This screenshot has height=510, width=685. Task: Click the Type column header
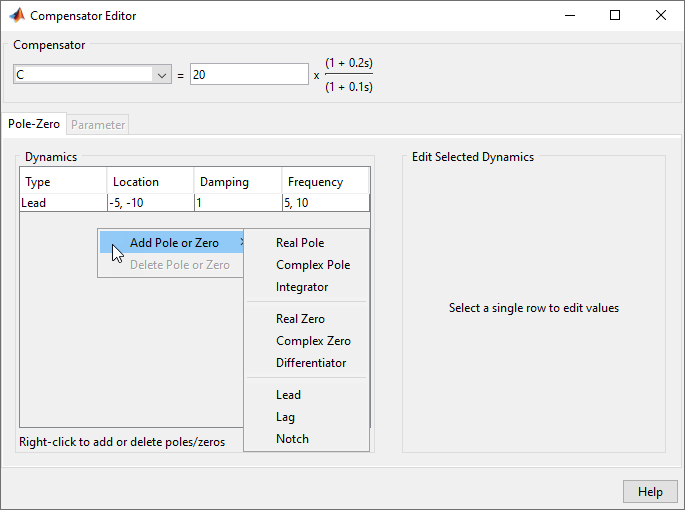click(x=62, y=182)
